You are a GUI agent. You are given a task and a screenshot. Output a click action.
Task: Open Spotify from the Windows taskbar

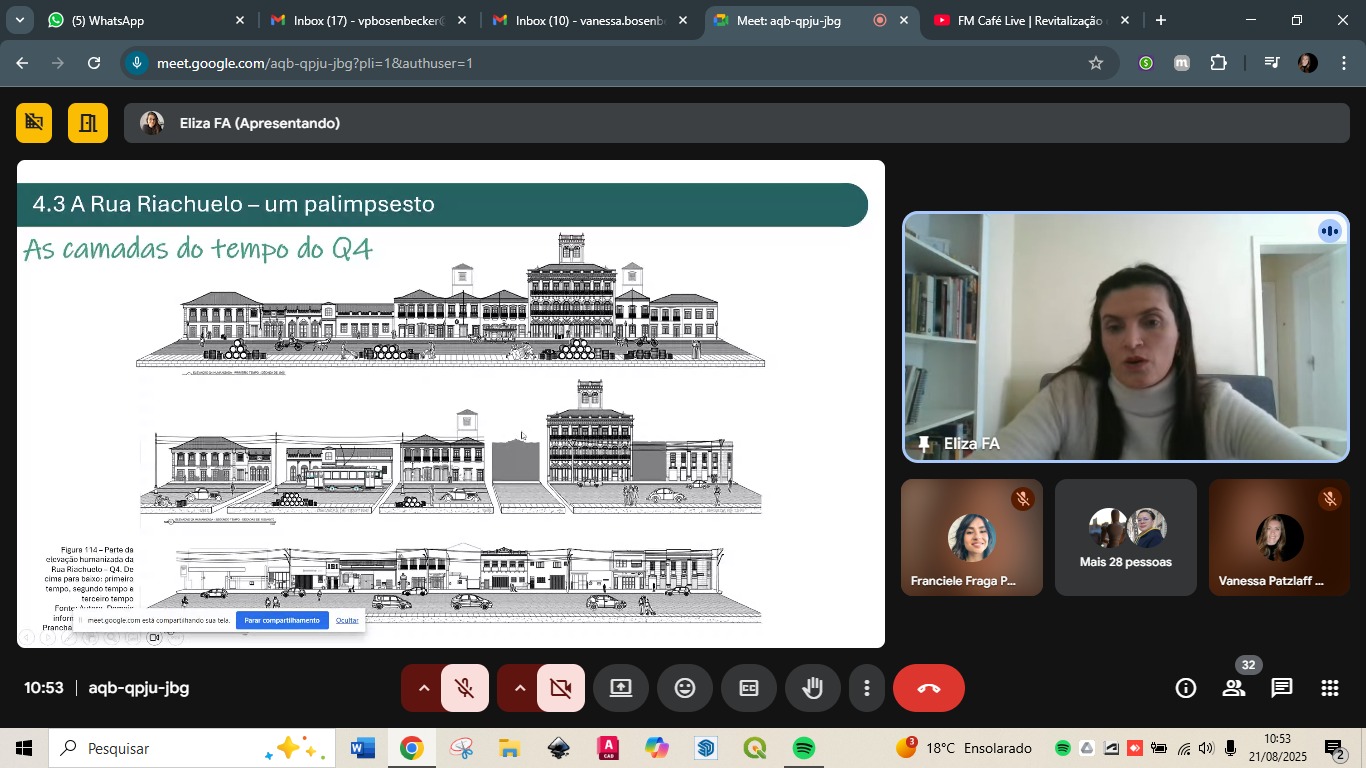tap(803, 748)
